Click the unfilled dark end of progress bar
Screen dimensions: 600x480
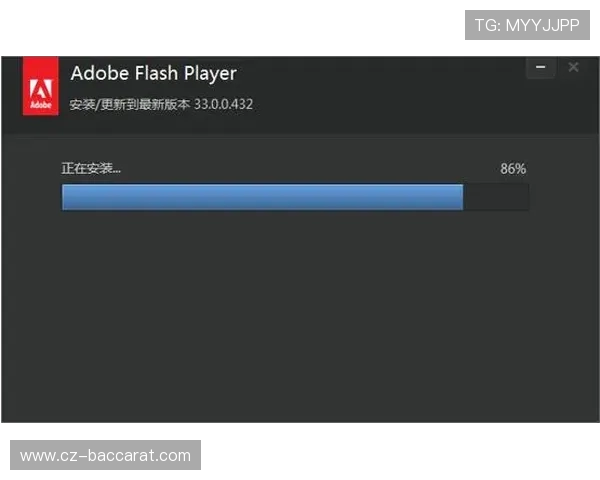click(495, 197)
